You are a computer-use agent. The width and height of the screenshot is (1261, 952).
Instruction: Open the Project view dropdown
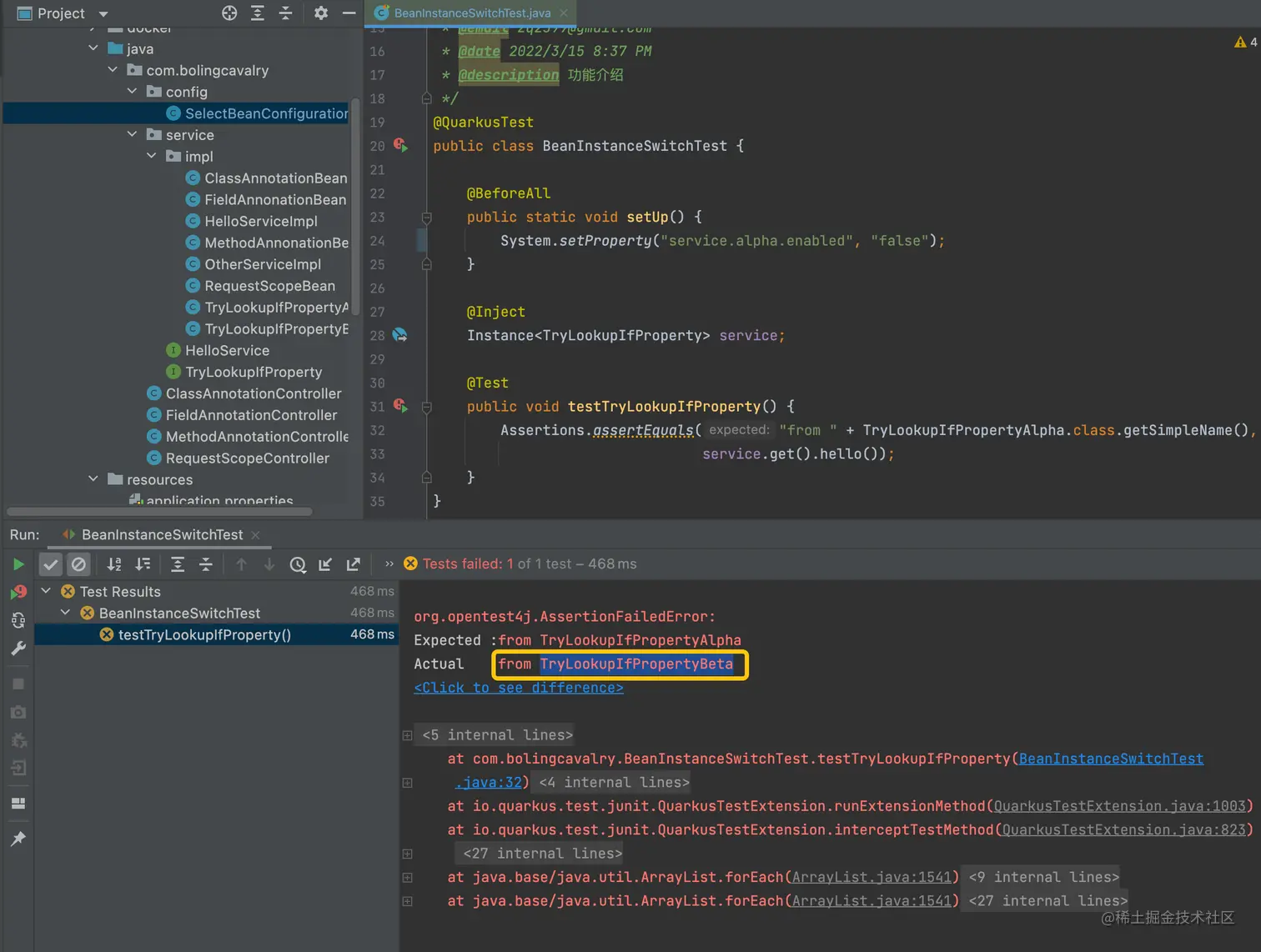click(x=103, y=14)
